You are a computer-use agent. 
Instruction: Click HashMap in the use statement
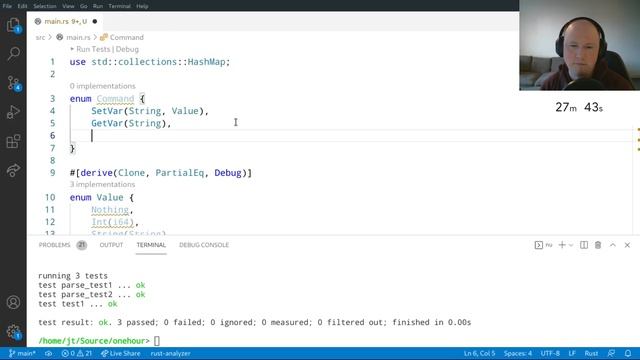pos(207,62)
